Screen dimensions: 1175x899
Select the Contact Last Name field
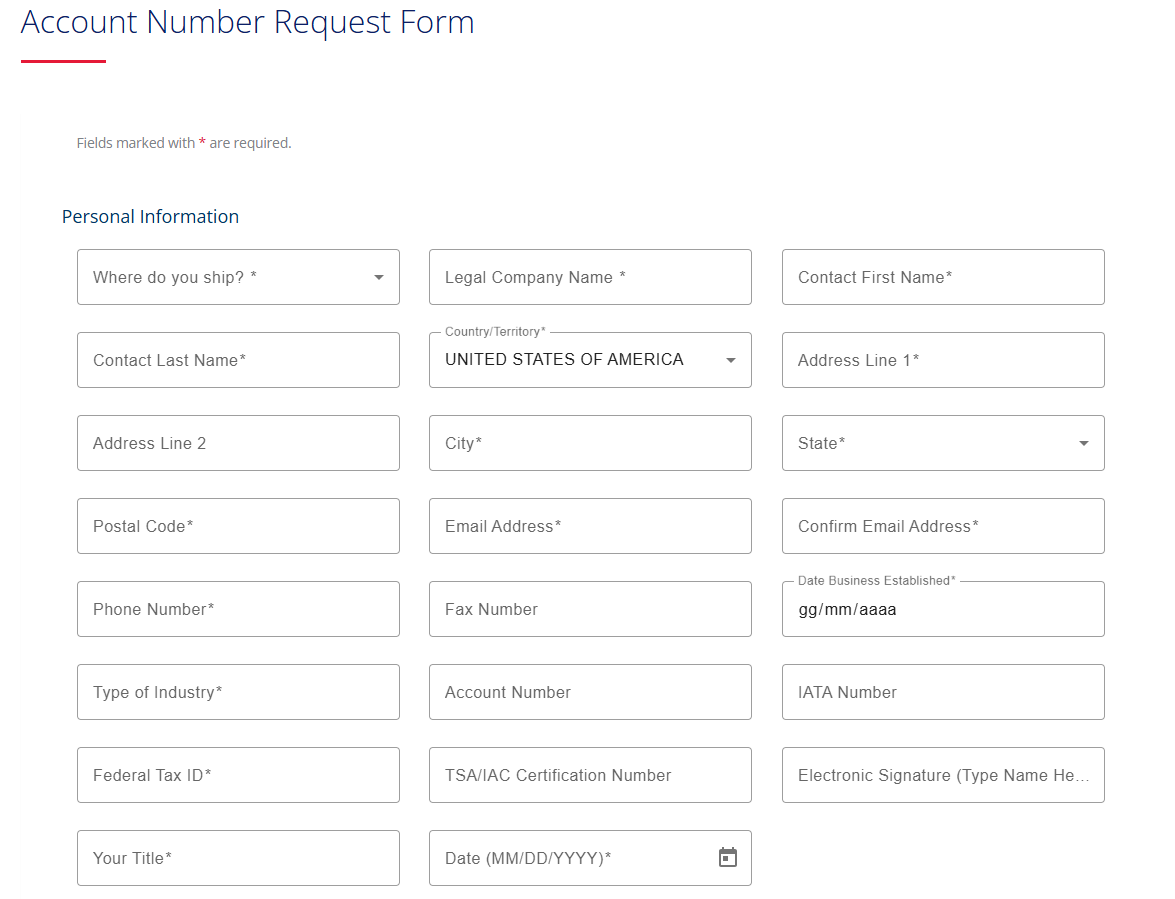click(238, 360)
